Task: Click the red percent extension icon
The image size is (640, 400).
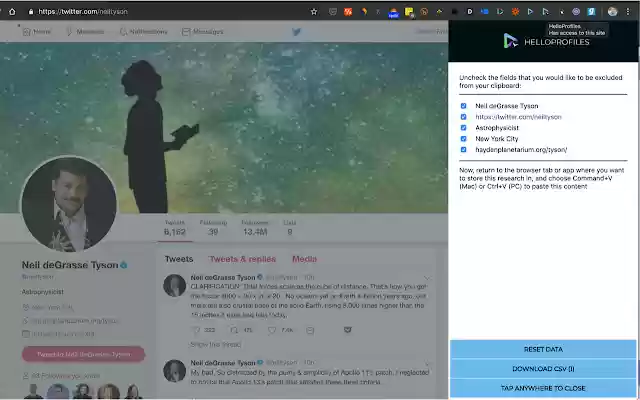Action: click(x=348, y=12)
